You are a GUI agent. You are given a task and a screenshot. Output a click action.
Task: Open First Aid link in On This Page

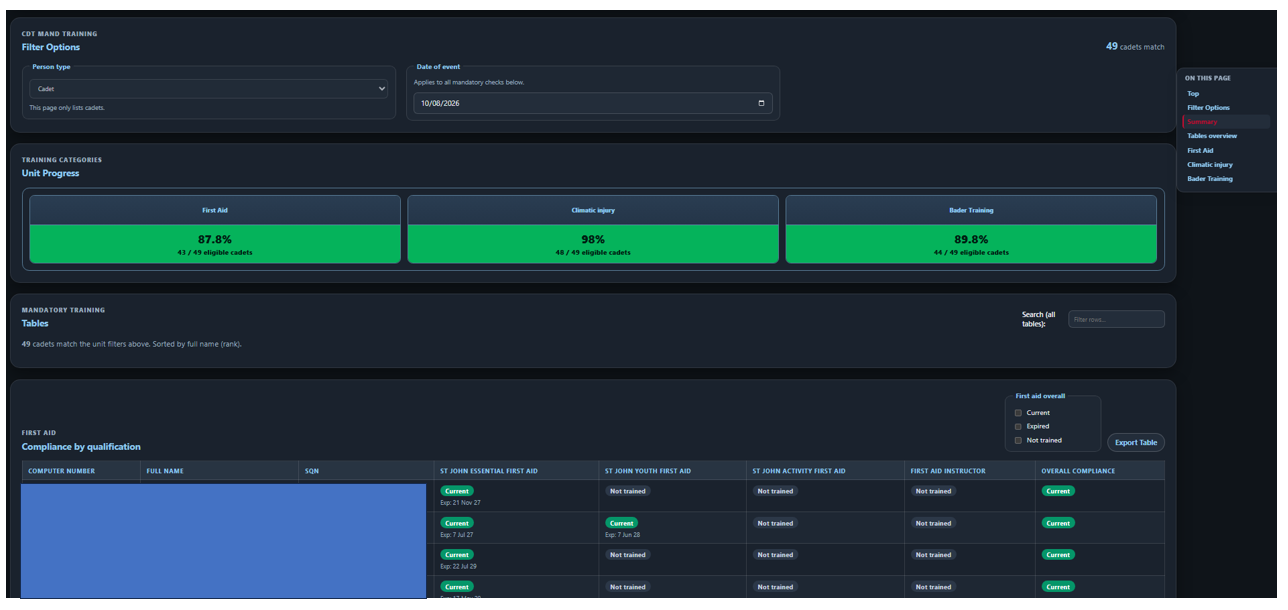(x=1200, y=151)
